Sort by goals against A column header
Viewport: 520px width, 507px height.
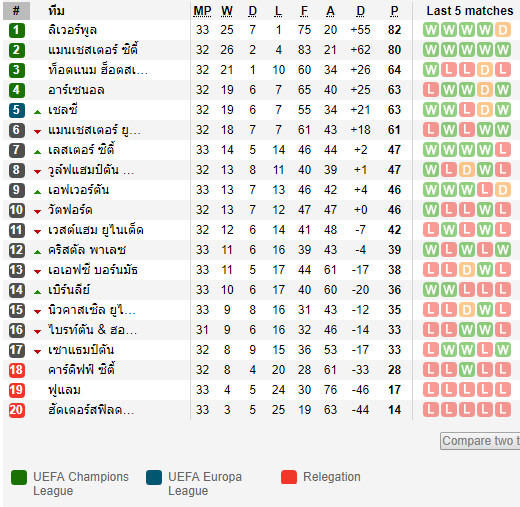click(330, 11)
